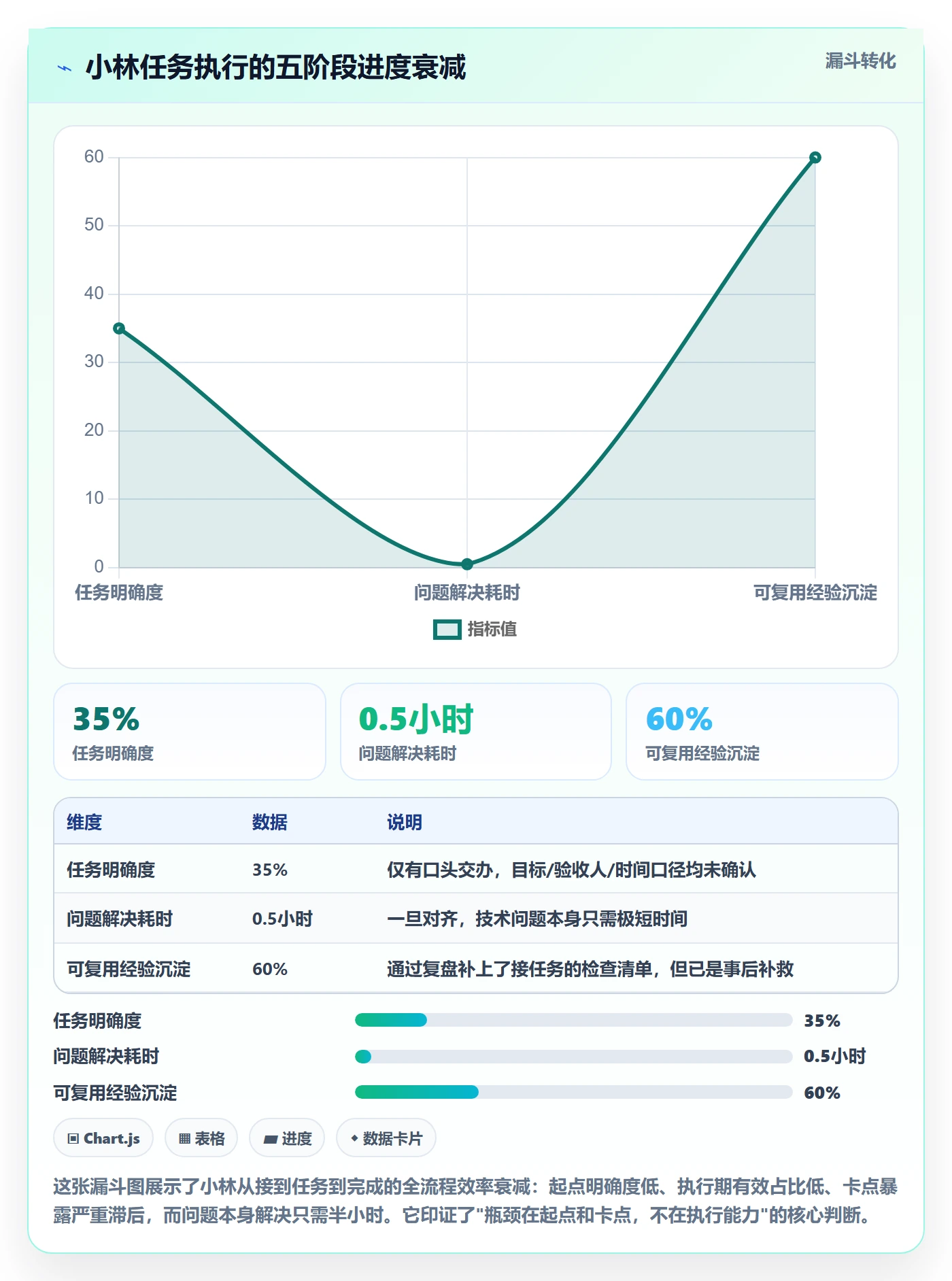Click the 任务明确度 progress bar
Viewport: 952px width, 1281px height.
pos(574,1020)
